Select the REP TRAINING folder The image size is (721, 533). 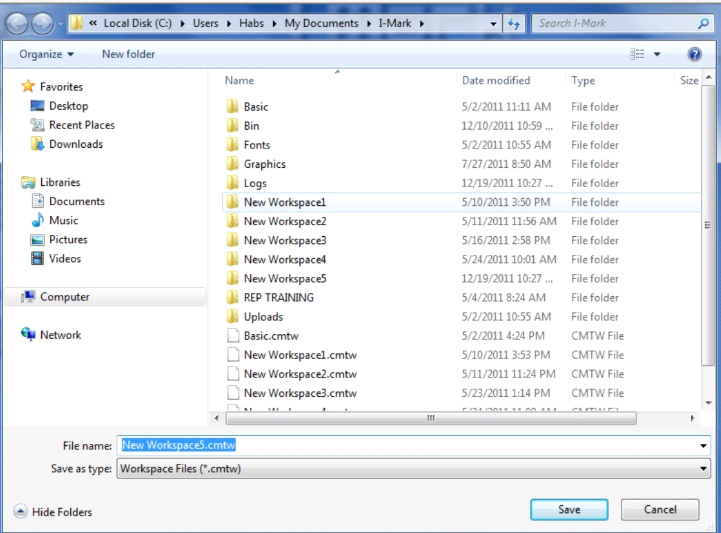[x=278, y=297]
